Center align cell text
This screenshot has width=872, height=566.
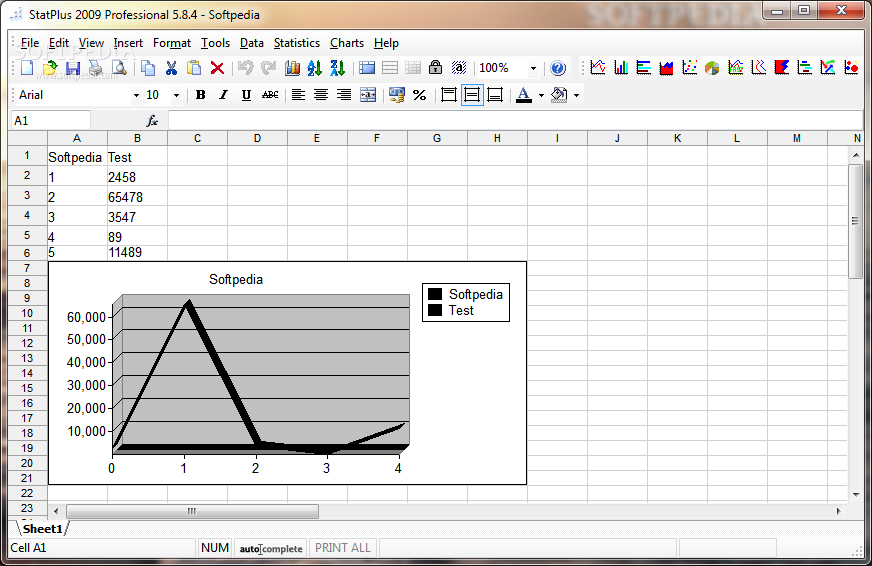[321, 95]
